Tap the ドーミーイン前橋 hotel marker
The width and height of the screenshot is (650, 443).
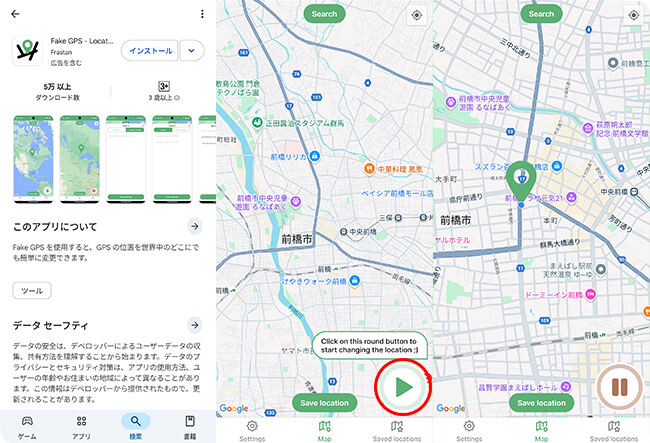(x=591, y=294)
